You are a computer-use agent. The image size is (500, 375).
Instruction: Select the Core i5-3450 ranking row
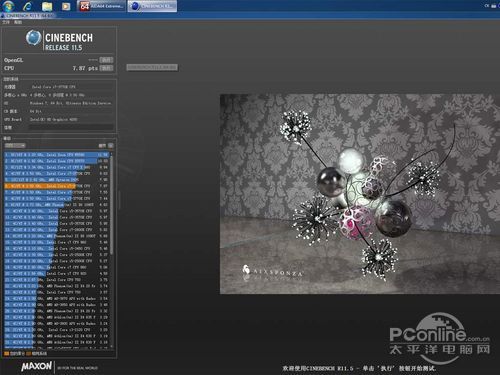56,248
